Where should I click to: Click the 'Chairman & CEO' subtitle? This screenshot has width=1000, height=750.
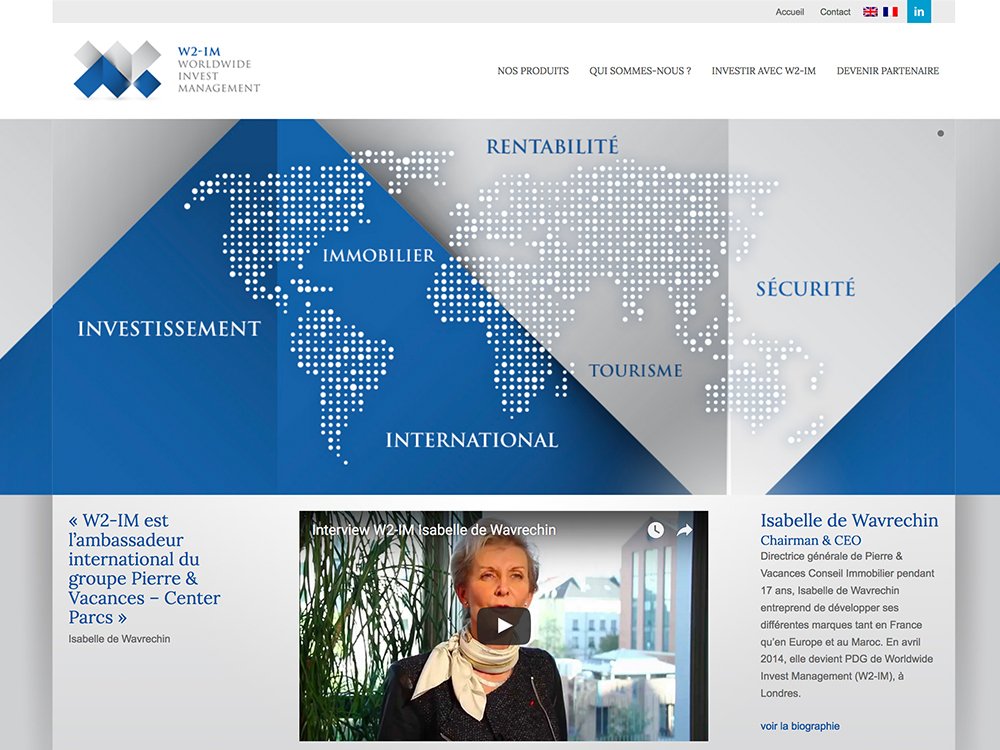pyautogui.click(x=811, y=540)
